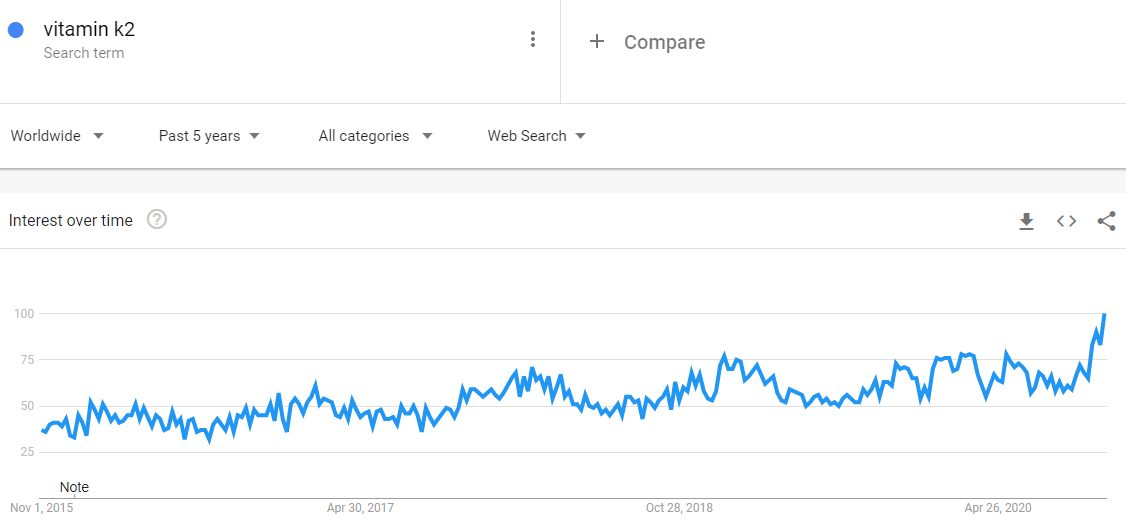Open the embed code icon
The width and height of the screenshot is (1126, 527).
tap(1066, 221)
